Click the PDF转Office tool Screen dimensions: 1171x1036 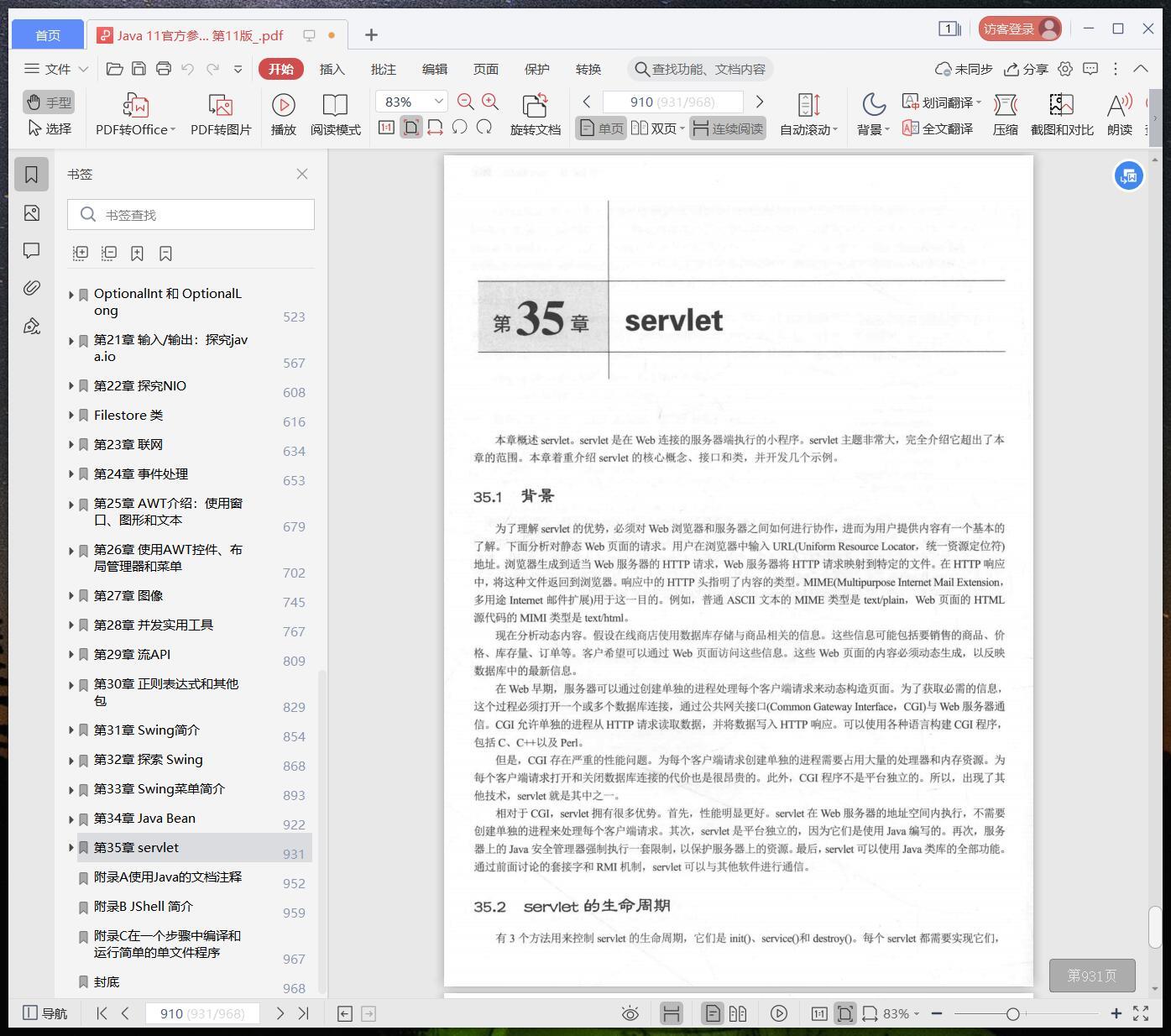[135, 114]
